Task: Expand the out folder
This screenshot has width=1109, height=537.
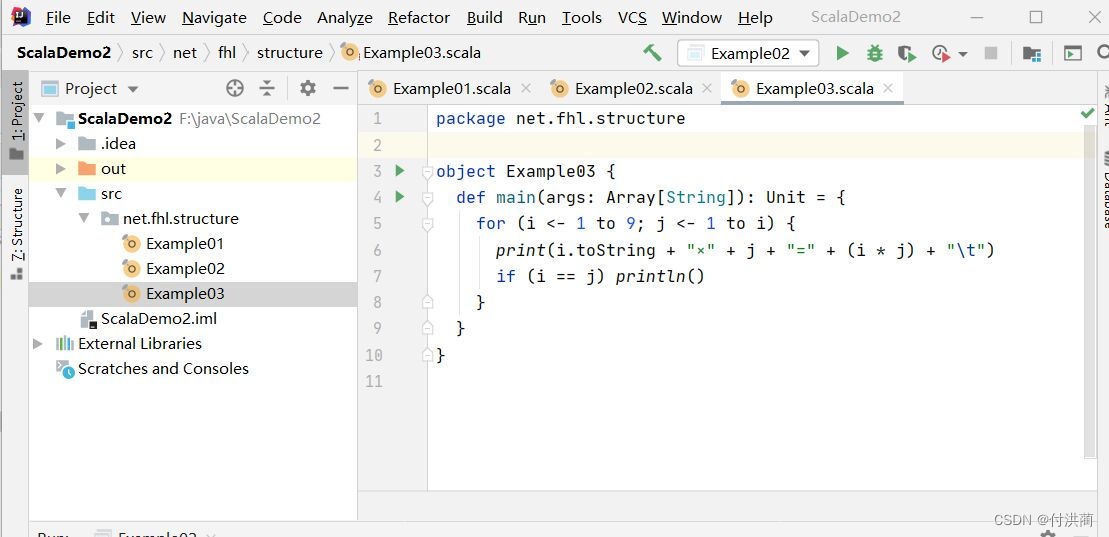Action: point(61,168)
